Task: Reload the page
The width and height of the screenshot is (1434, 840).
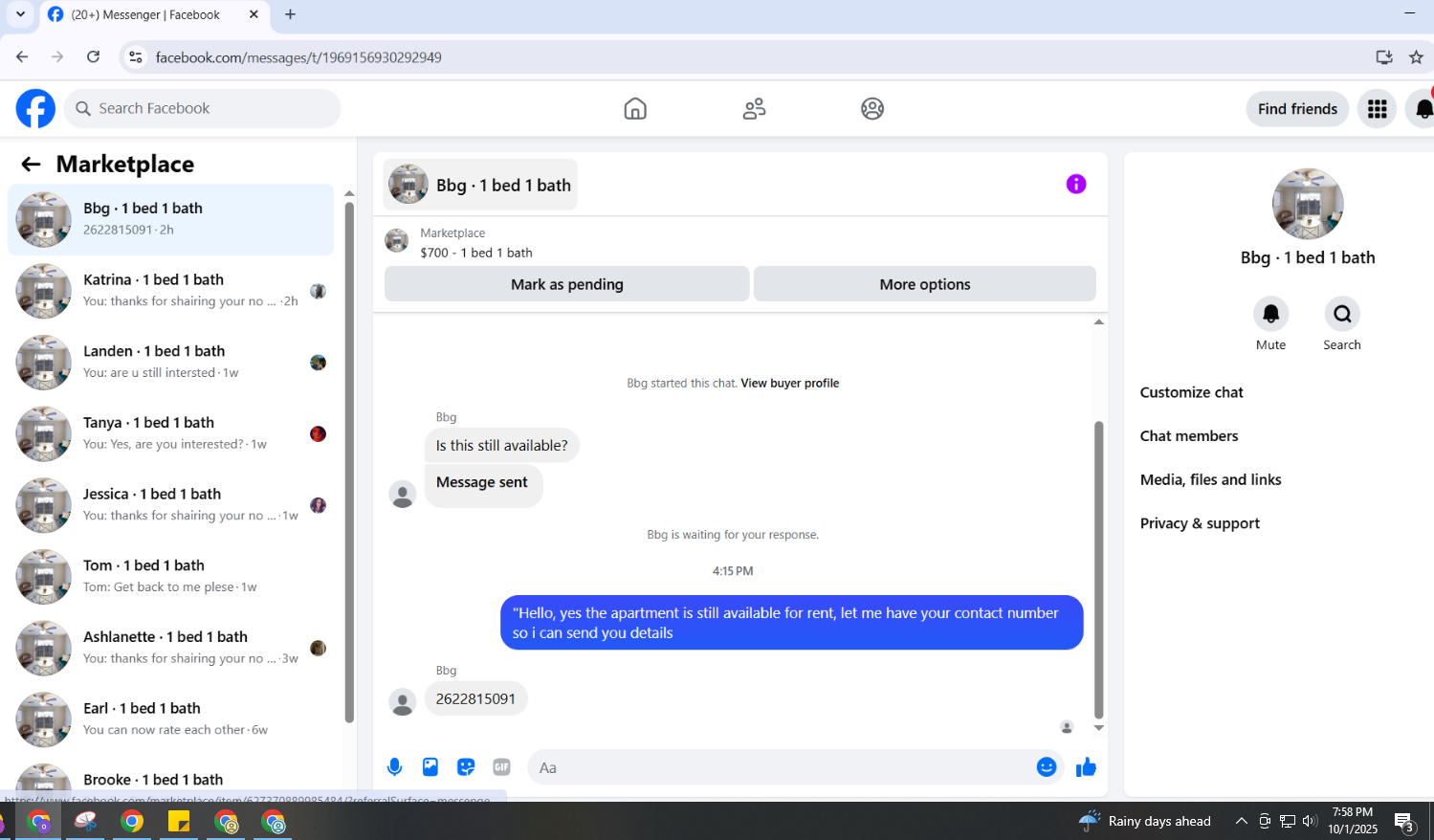Action: pyautogui.click(x=93, y=57)
